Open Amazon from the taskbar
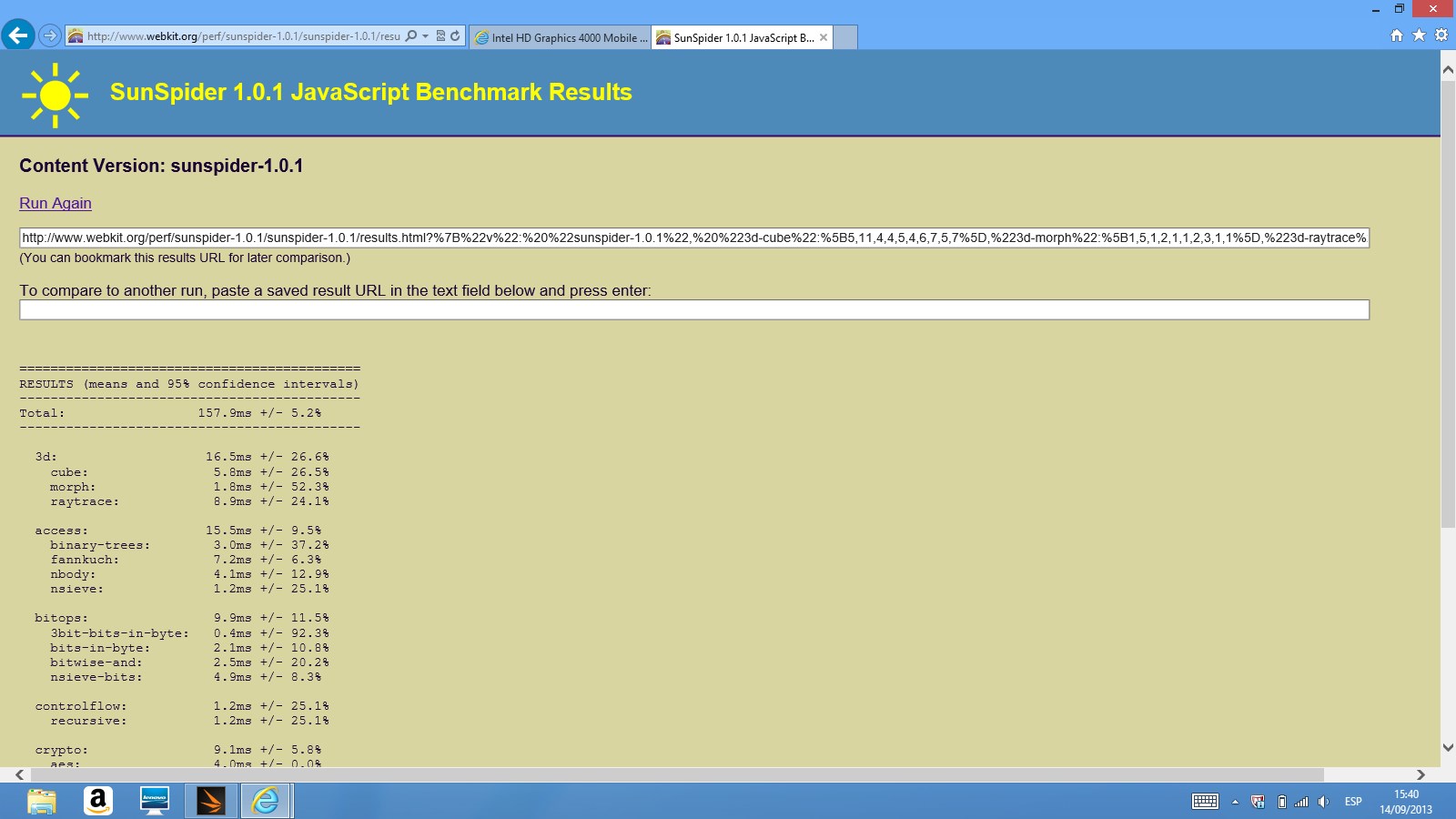This screenshot has width=1456, height=819. pyautogui.click(x=97, y=801)
